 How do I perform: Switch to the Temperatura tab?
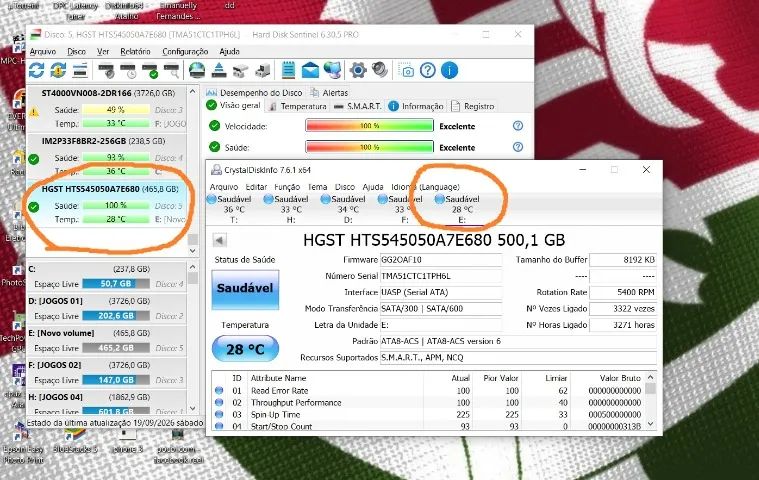298,106
